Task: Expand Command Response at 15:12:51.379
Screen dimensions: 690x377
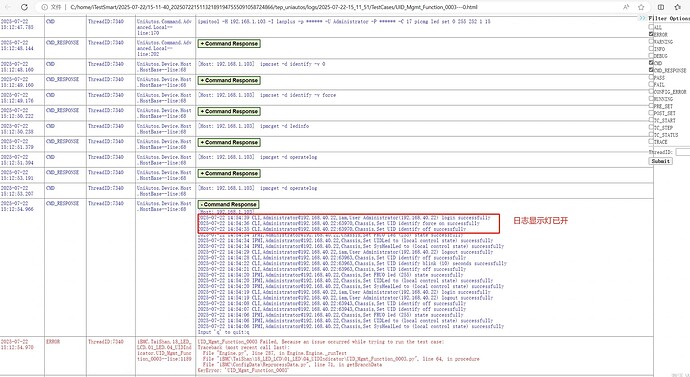Action: (229, 143)
